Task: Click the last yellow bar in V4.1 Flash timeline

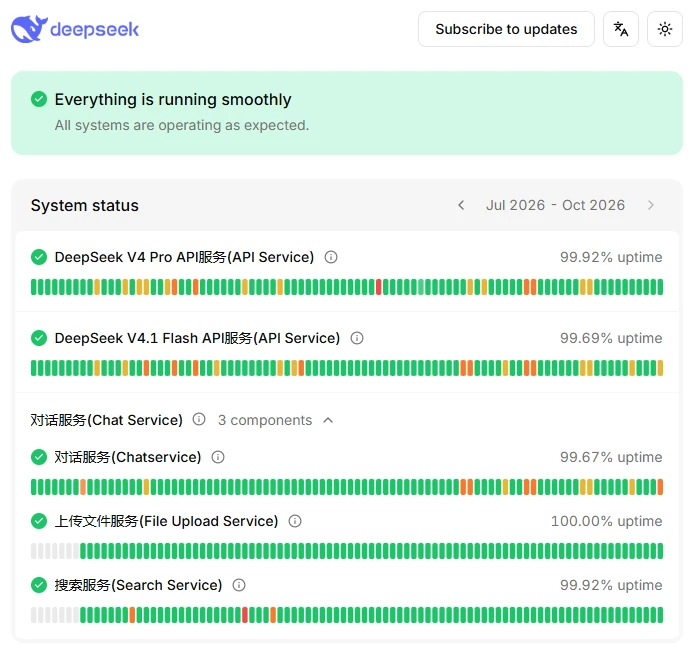Action: (660, 368)
